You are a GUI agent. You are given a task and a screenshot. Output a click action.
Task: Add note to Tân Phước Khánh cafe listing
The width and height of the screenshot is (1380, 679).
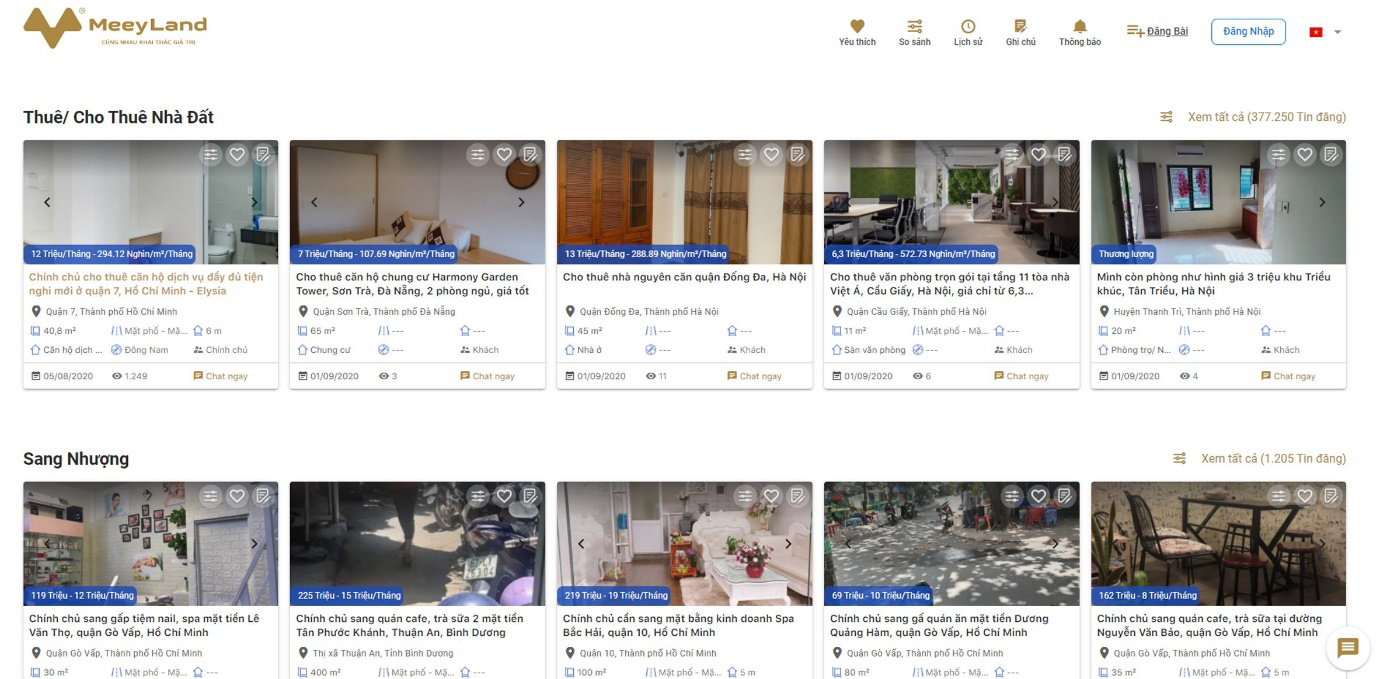[x=530, y=496]
